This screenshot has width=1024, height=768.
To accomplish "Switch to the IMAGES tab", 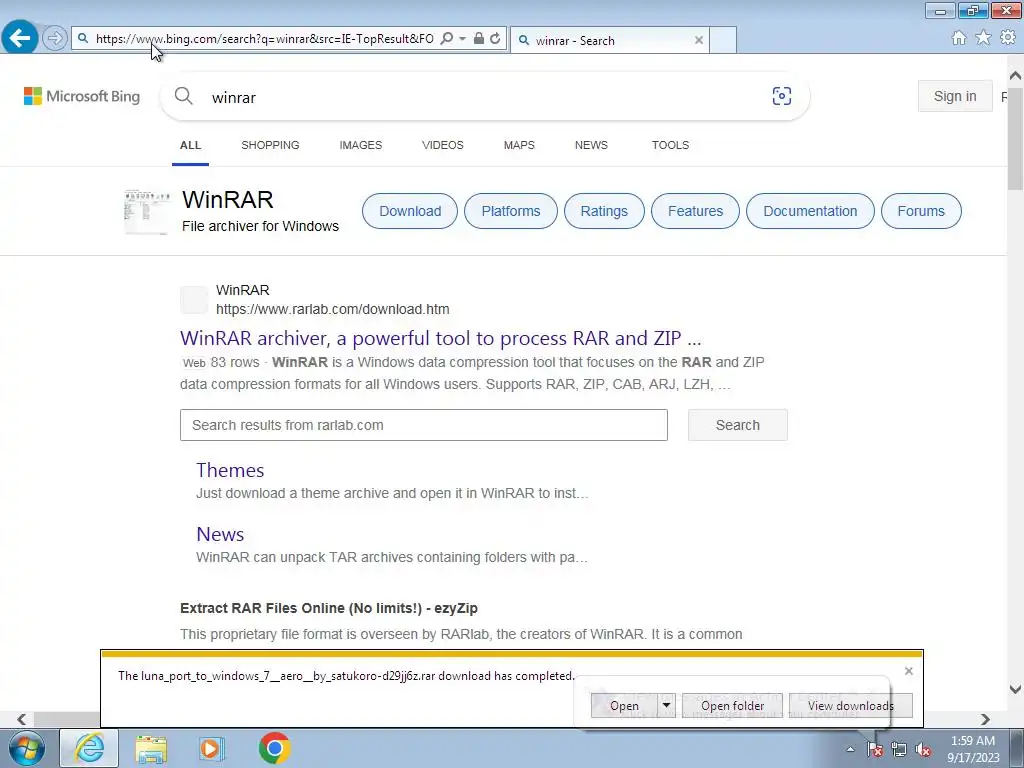I will [360, 145].
